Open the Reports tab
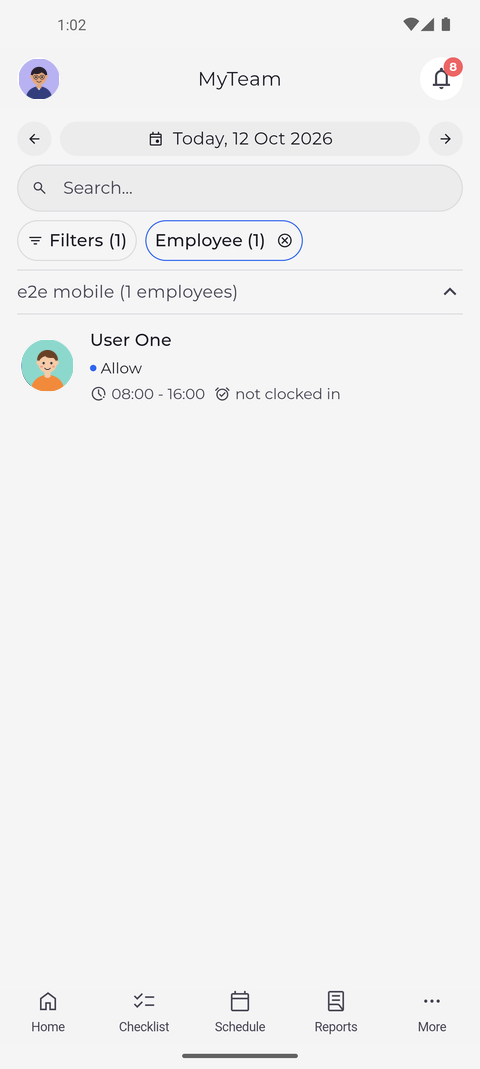This screenshot has height=1069, width=480. [x=335, y=1012]
